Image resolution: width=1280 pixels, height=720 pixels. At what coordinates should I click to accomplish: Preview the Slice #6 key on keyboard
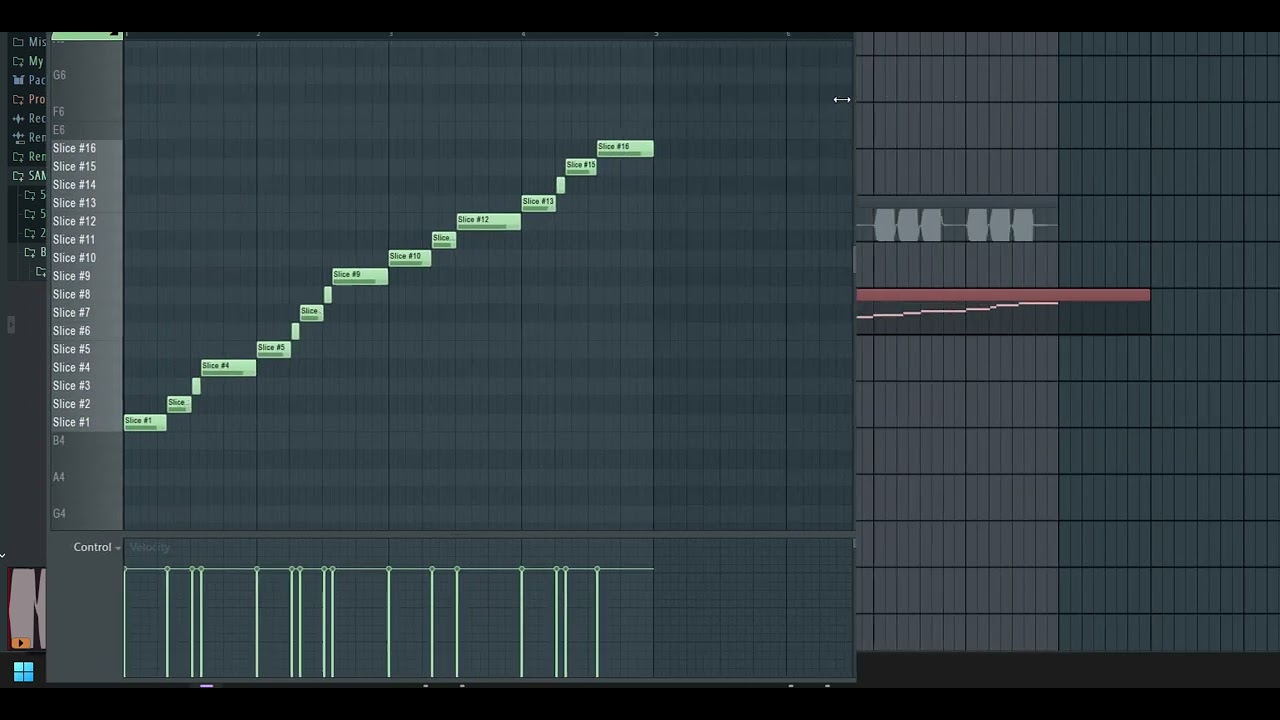[x=87, y=331]
